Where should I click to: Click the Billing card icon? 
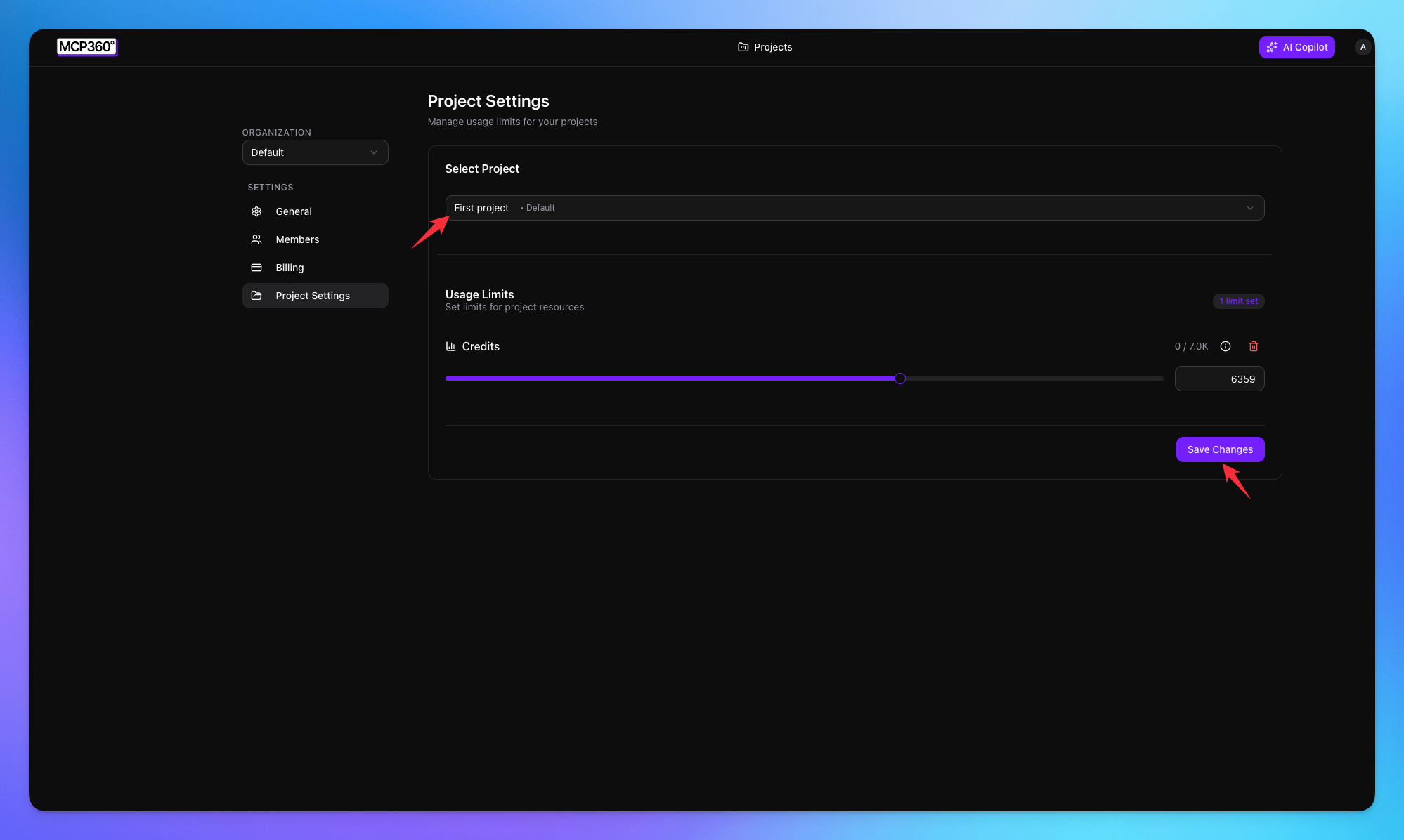click(256, 268)
